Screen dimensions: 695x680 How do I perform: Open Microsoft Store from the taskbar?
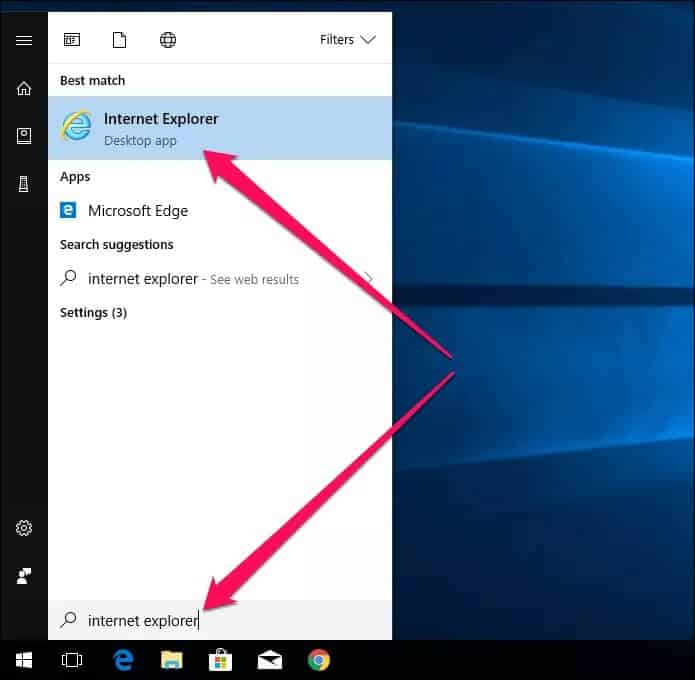click(220, 660)
